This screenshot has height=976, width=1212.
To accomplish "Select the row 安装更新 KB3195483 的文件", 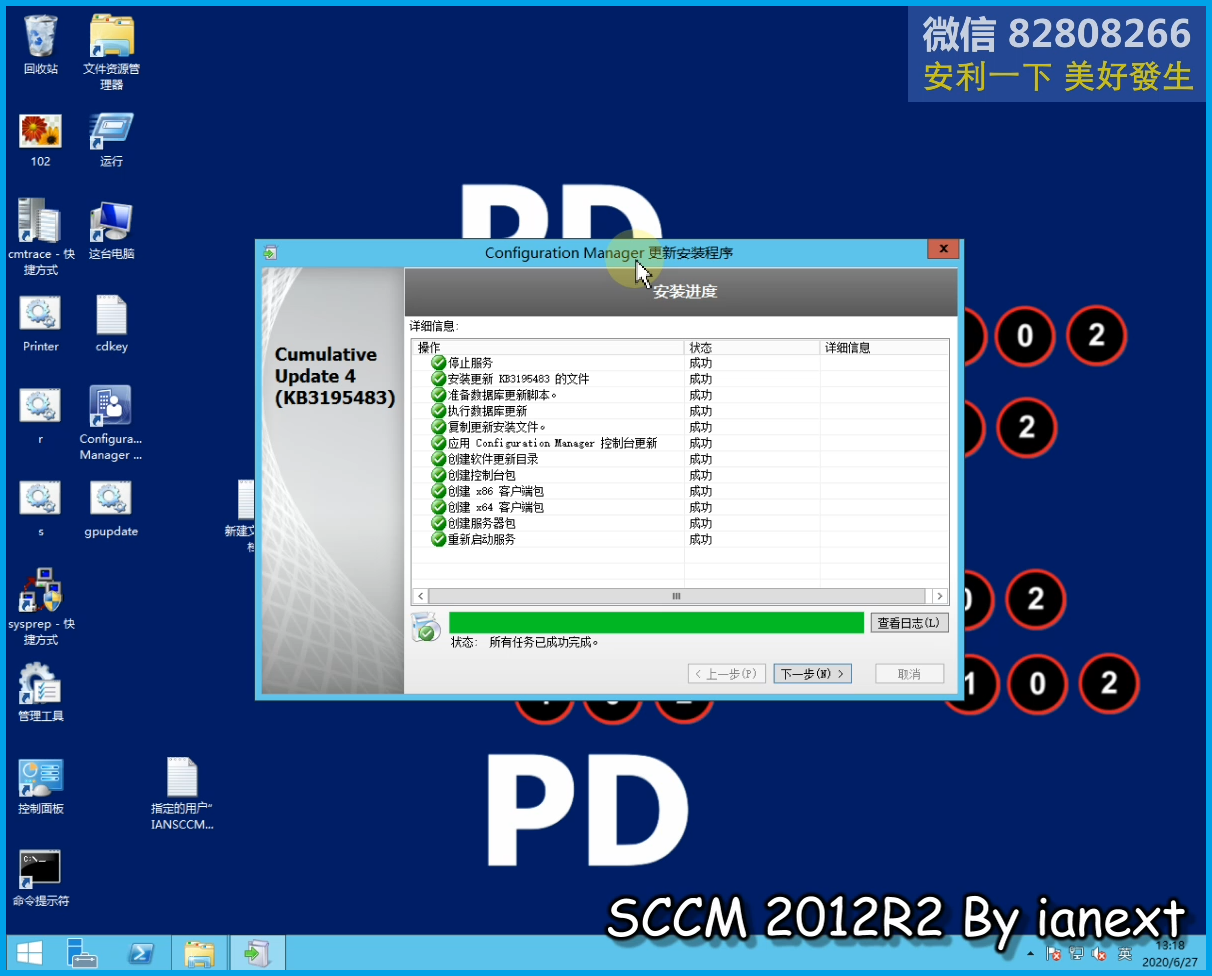I will tap(680, 379).
